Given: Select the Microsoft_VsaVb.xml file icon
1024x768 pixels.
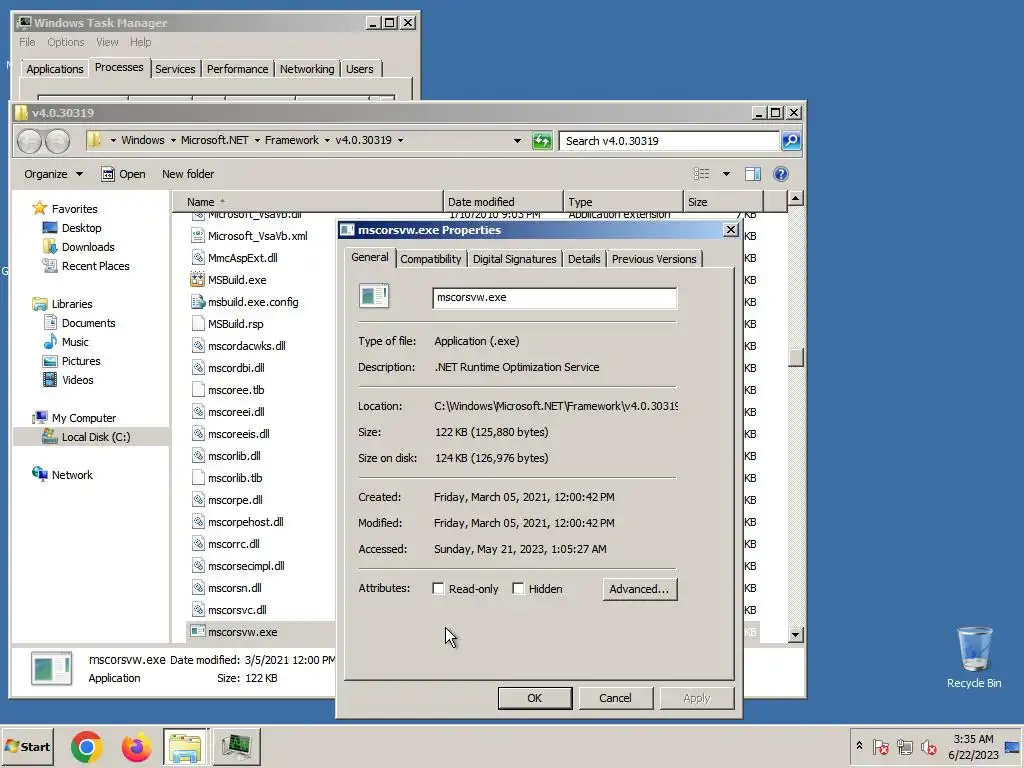Looking at the screenshot, I should (197, 236).
